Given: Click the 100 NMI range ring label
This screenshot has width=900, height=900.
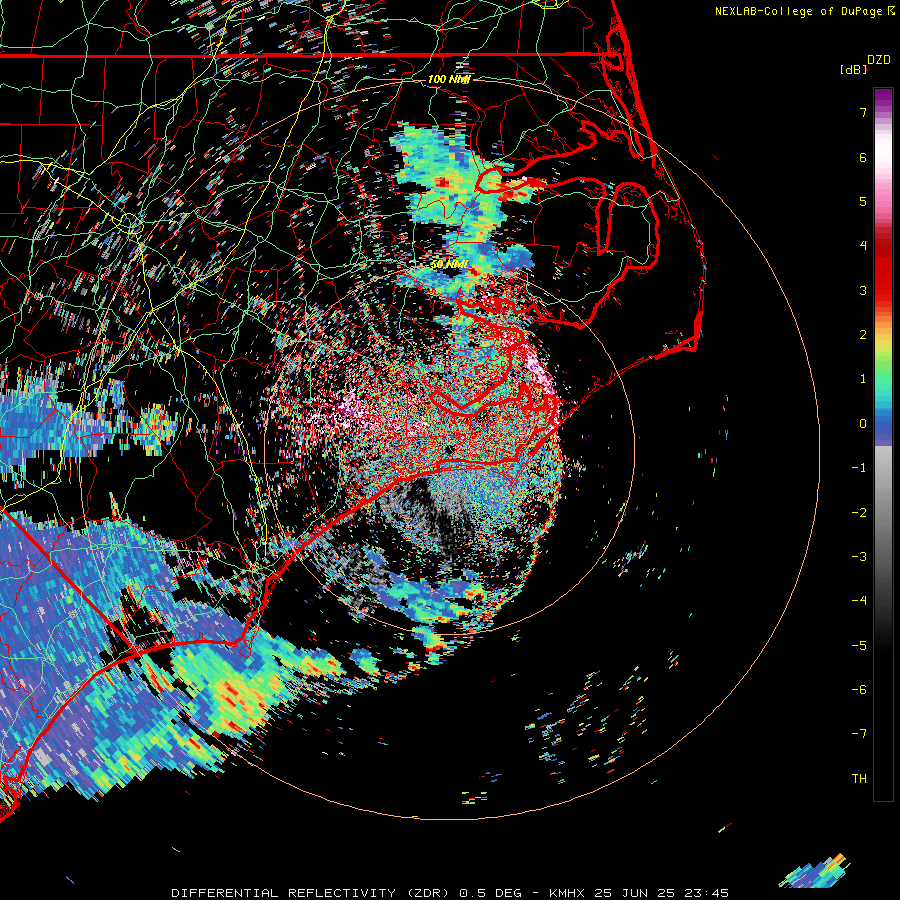Looking at the screenshot, I should tap(449, 79).
